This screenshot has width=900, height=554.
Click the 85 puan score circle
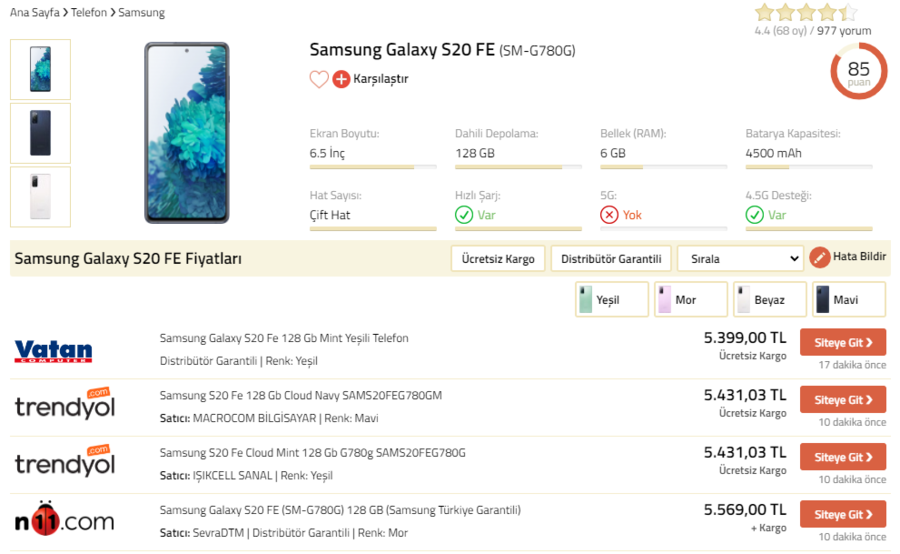pos(858,71)
